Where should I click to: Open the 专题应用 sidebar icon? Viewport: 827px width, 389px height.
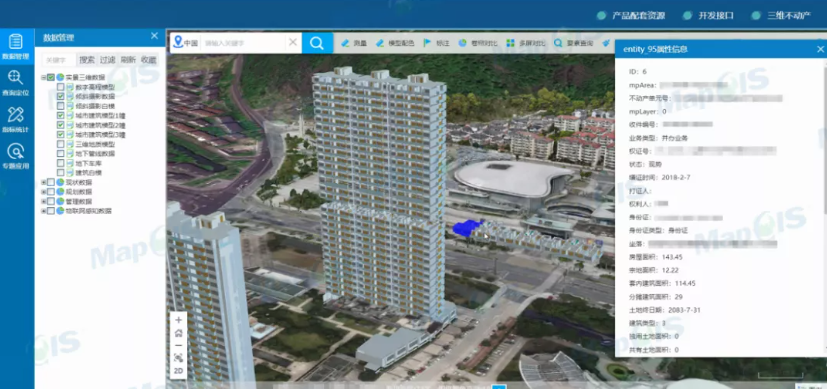[16, 156]
